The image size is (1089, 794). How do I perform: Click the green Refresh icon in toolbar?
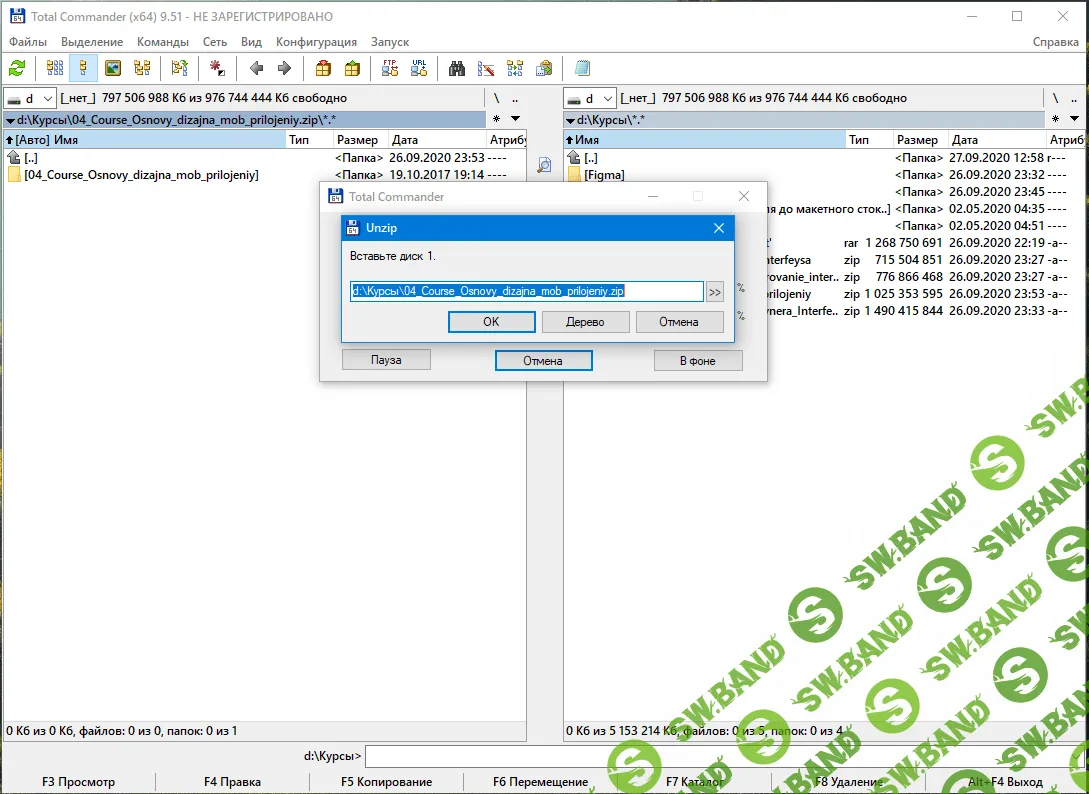pos(17,68)
